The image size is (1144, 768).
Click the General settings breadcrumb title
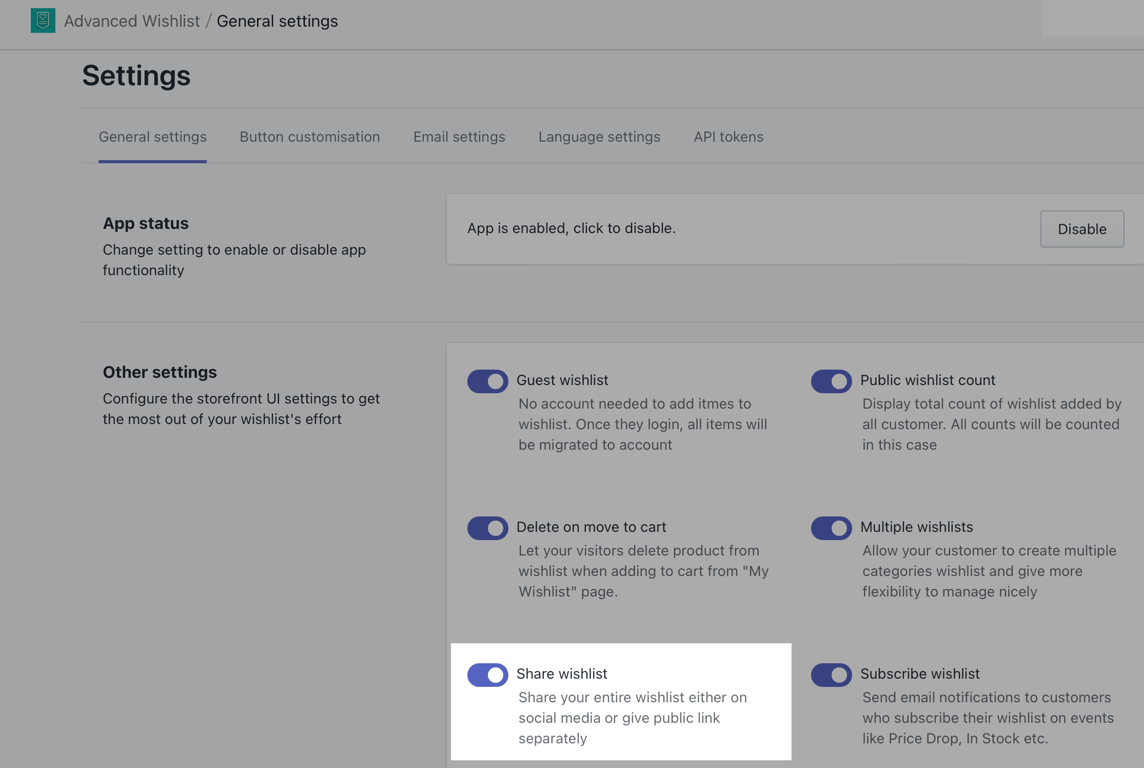[277, 21]
